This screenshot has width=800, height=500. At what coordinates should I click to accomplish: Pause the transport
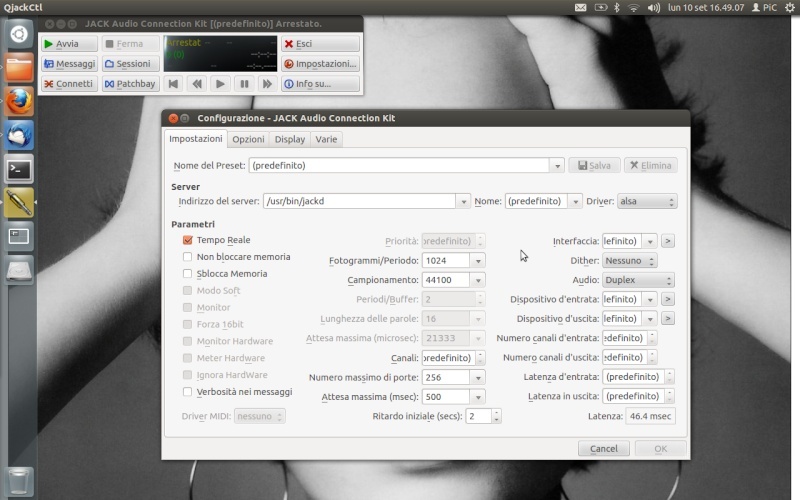coord(244,84)
